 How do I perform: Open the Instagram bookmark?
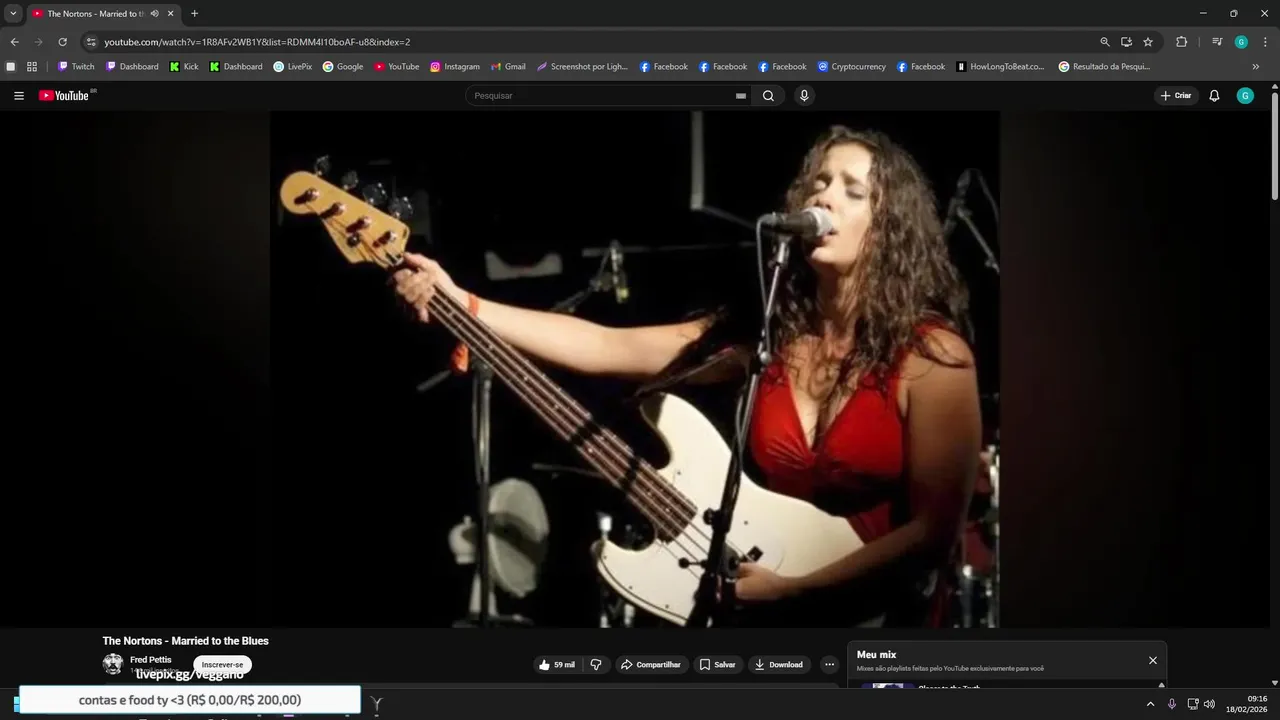455,67
